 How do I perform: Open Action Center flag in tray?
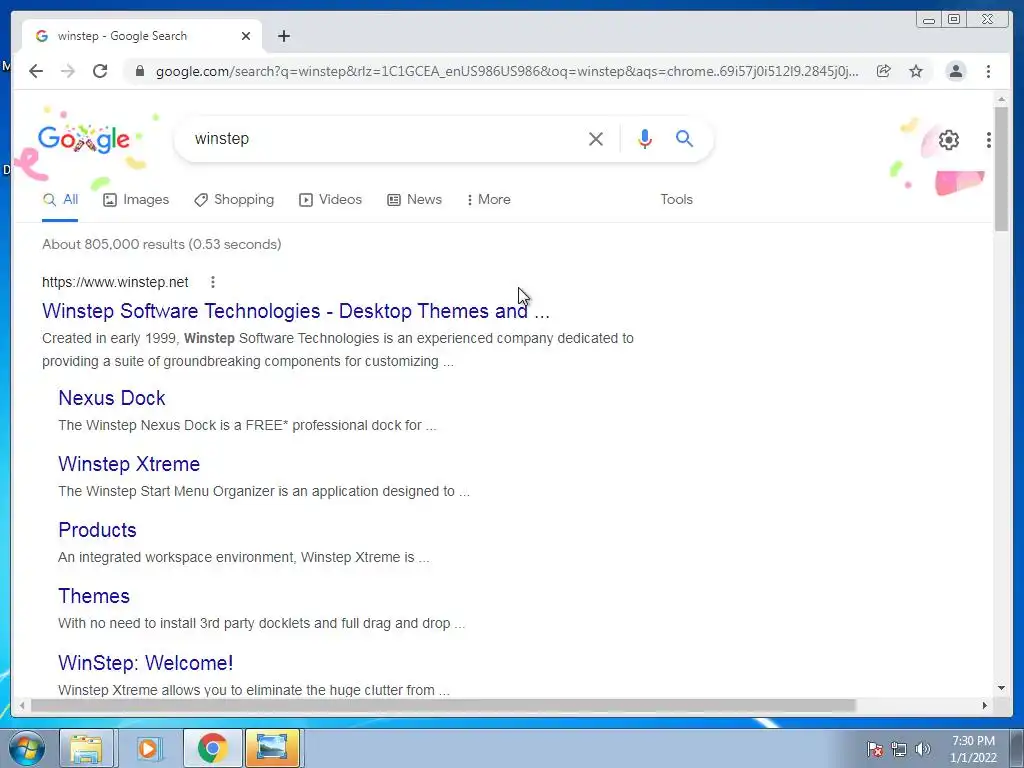tap(874, 749)
